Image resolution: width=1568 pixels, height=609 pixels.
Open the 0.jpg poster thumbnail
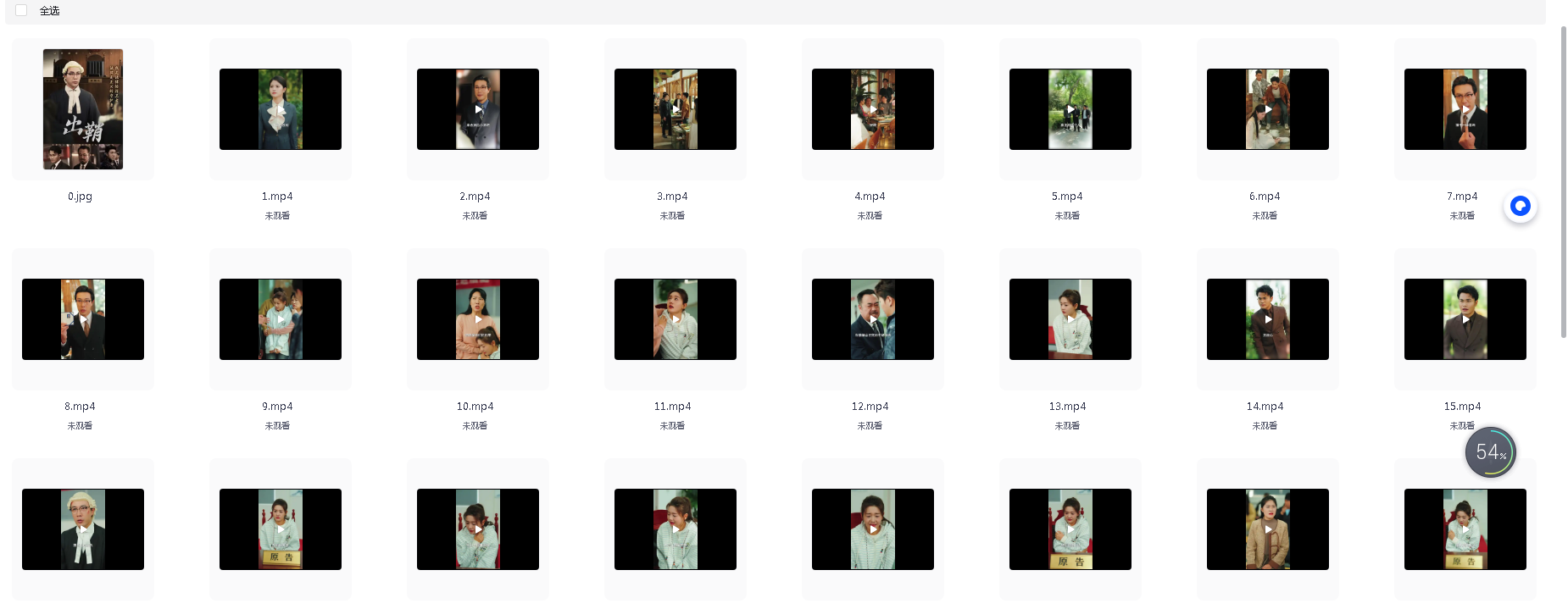(83, 109)
